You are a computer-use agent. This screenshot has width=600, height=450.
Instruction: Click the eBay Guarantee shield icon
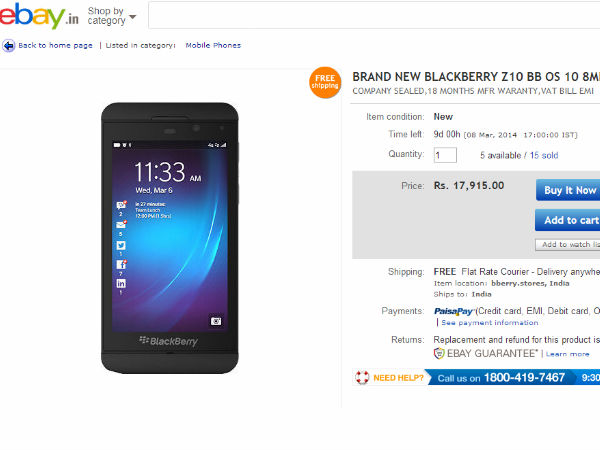[x=440, y=353]
